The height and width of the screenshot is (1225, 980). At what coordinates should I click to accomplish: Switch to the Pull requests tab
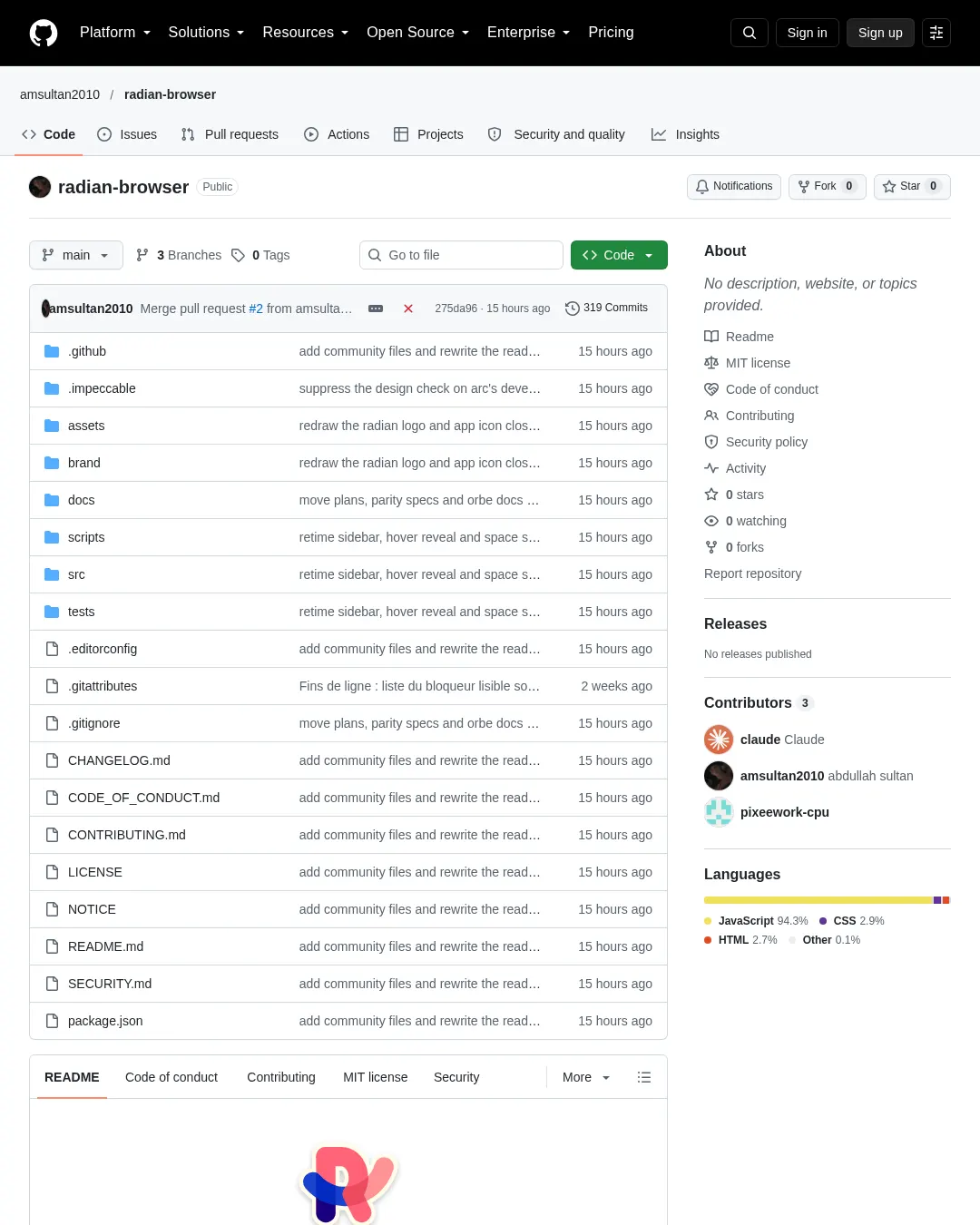pyautogui.click(x=230, y=134)
